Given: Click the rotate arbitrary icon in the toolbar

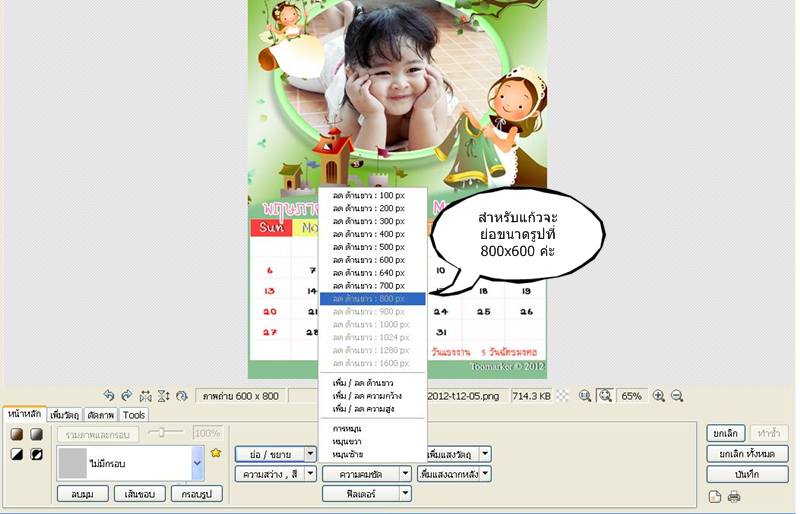Looking at the screenshot, I should click(182, 396).
